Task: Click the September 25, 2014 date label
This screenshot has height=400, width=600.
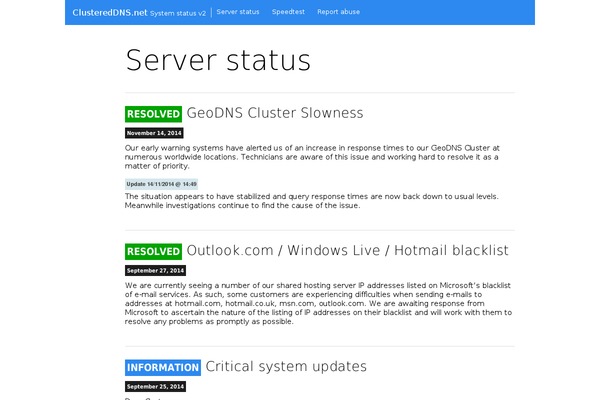Action: 155,386
